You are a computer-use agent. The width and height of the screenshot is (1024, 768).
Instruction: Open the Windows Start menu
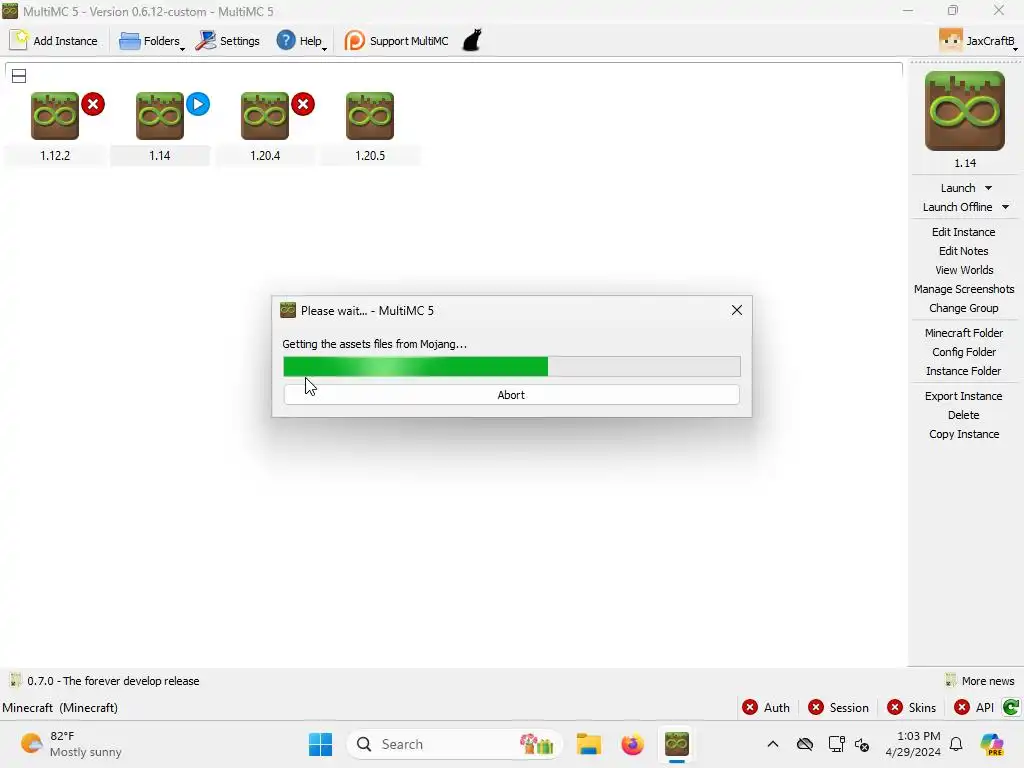[320, 744]
